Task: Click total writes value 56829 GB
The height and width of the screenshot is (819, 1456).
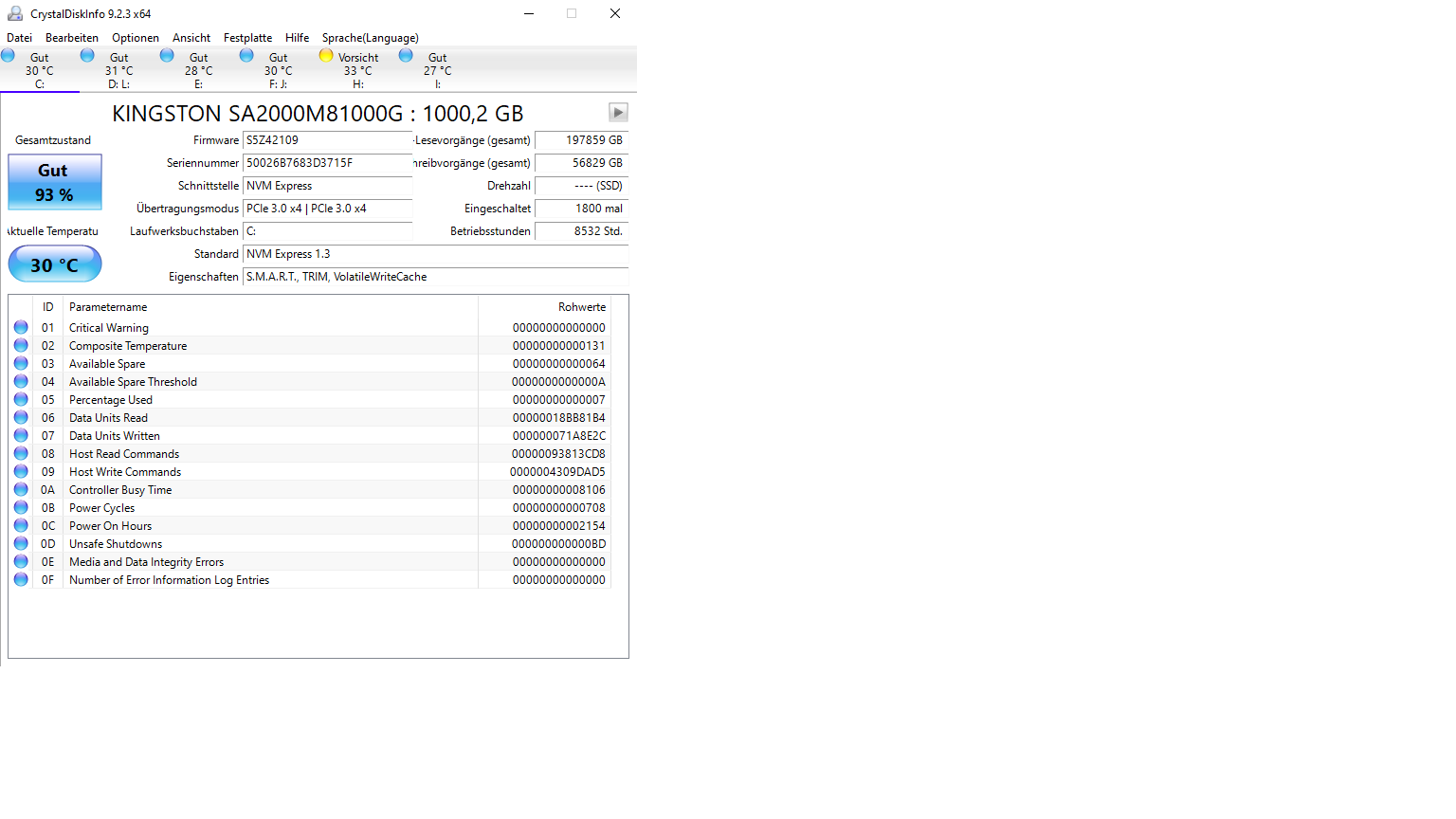Action: point(582,163)
